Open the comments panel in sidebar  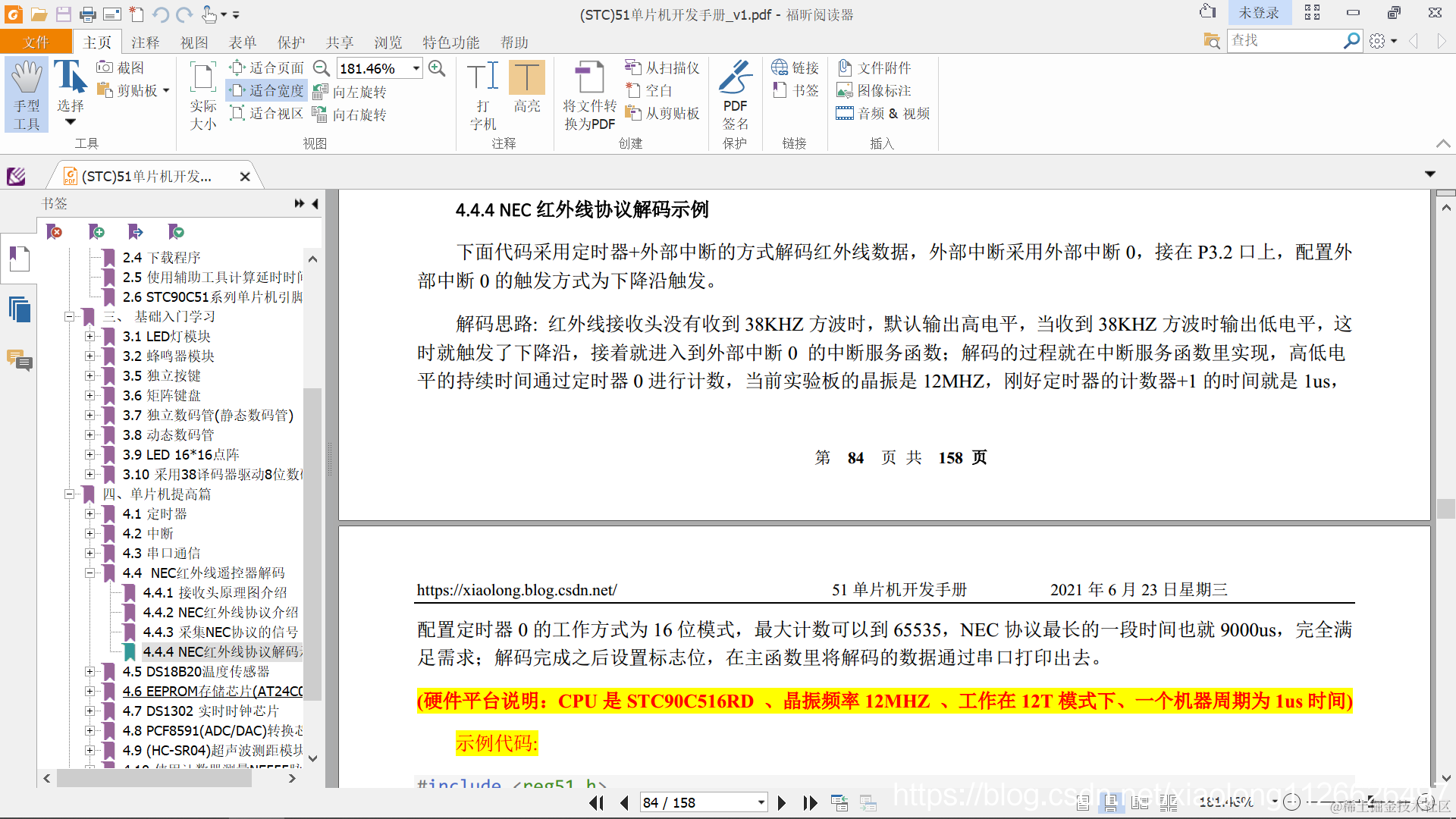point(20,359)
